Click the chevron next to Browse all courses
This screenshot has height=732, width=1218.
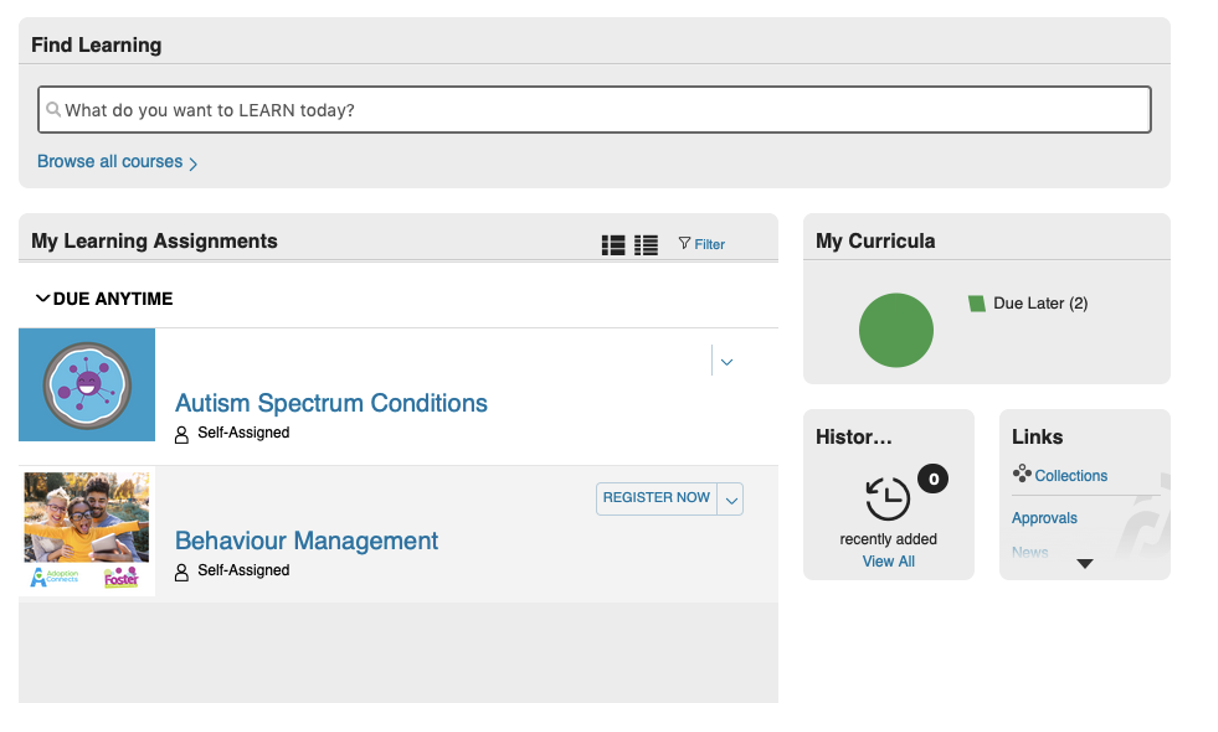coord(194,163)
